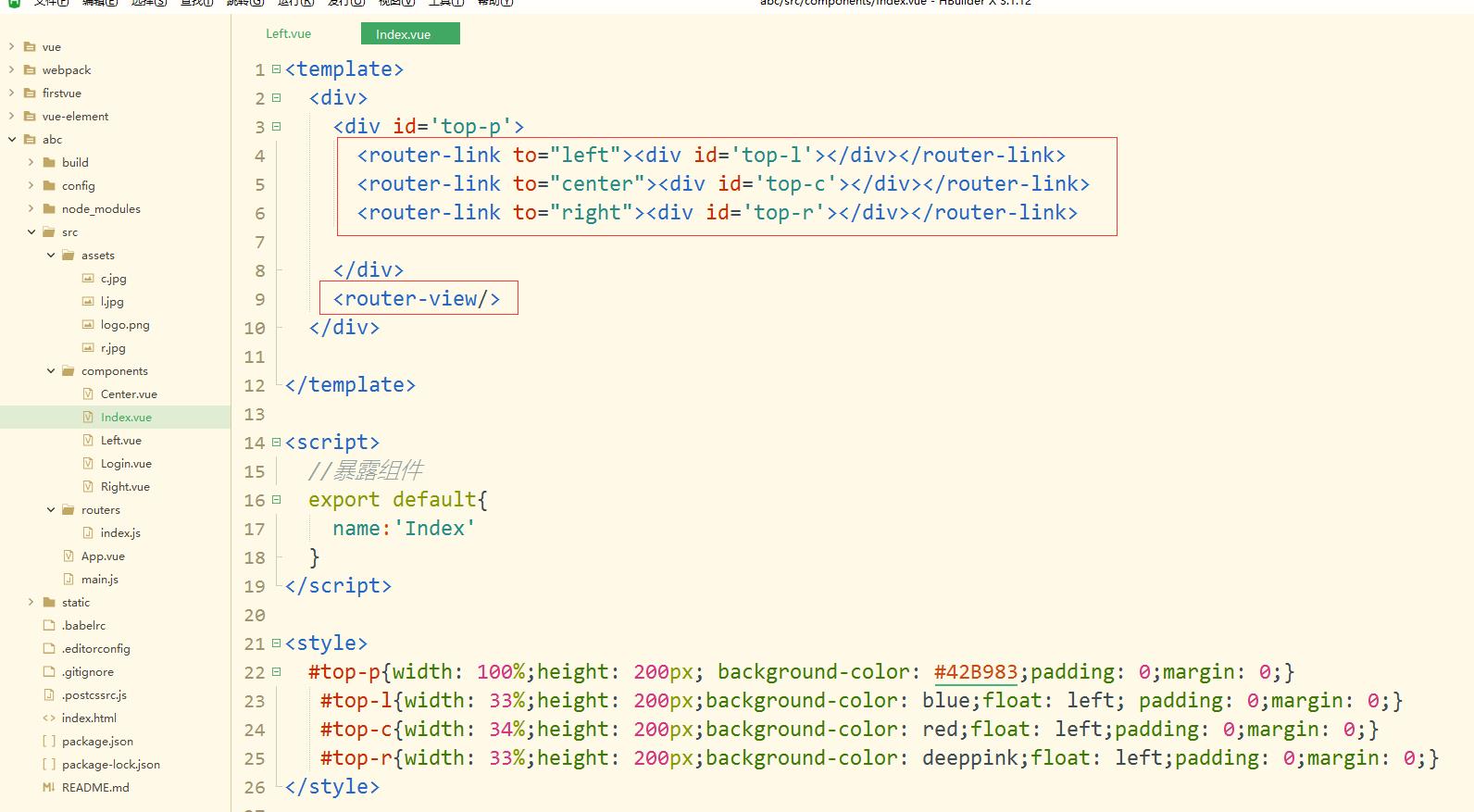This screenshot has width=1474, height=812.
Task: Open main.js in the src folder
Action: [100, 579]
